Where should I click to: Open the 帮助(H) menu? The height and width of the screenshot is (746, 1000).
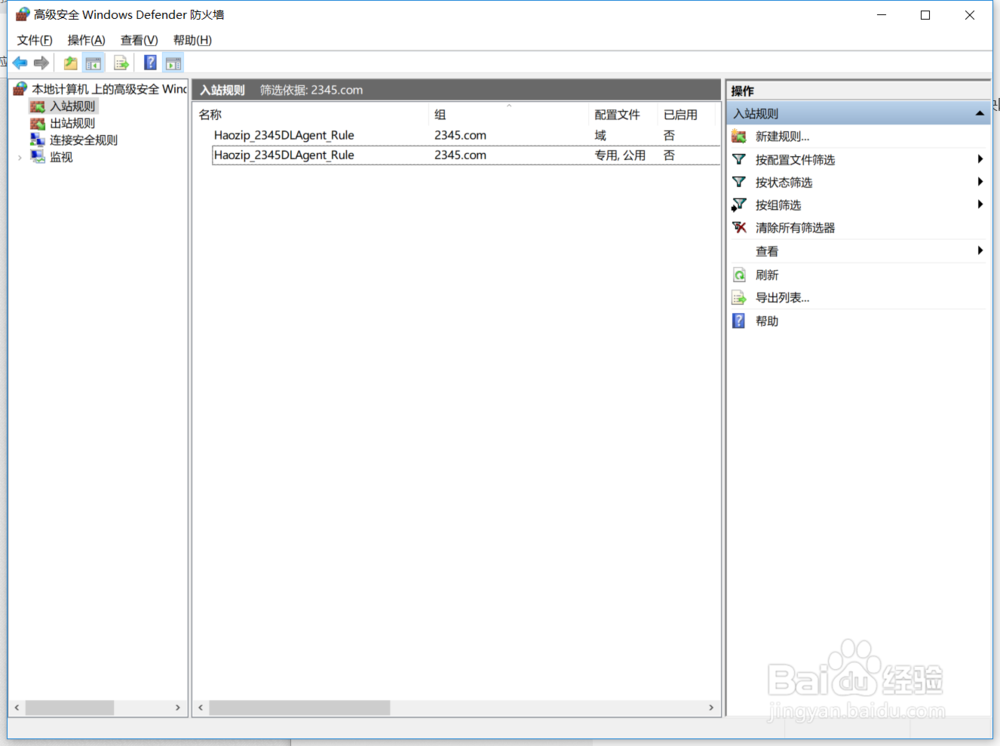click(193, 40)
